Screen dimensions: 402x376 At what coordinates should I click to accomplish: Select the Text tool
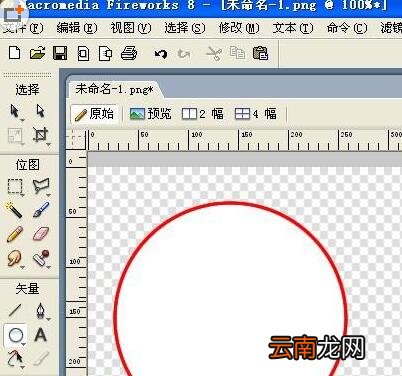[41, 335]
